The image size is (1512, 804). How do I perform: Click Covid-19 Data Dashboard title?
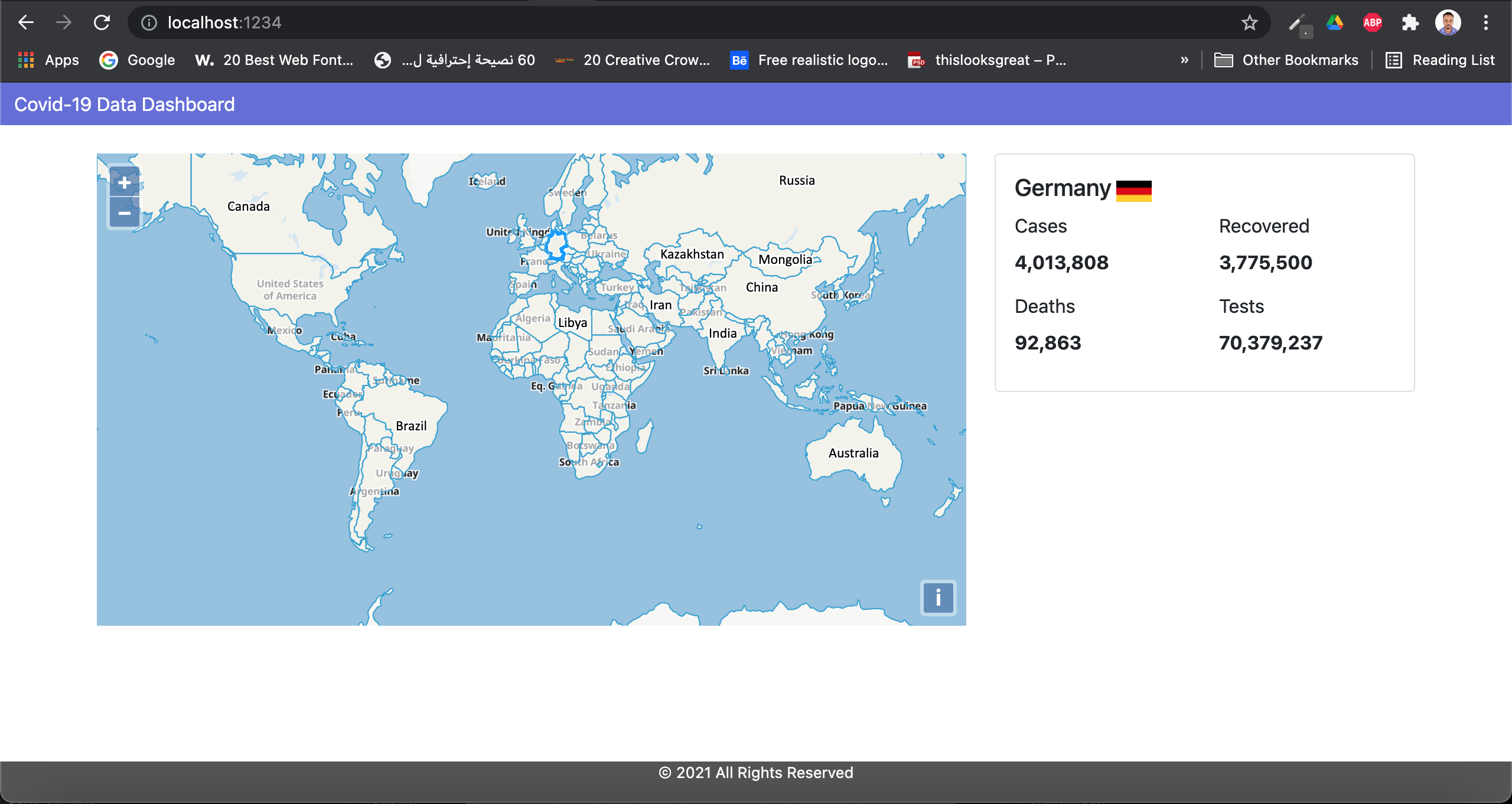tap(124, 104)
